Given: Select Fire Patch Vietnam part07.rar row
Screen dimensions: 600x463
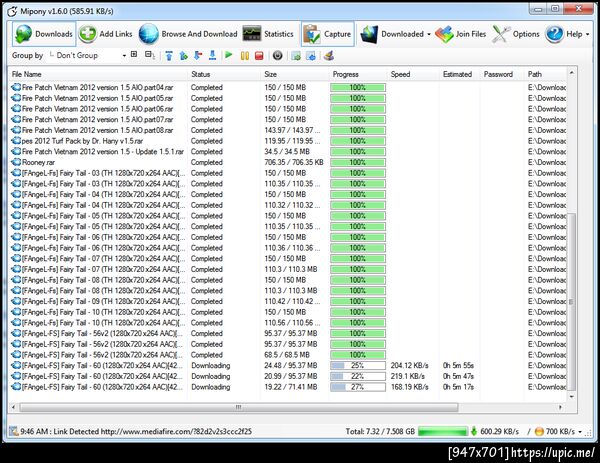Looking at the screenshot, I should [x=288, y=120].
